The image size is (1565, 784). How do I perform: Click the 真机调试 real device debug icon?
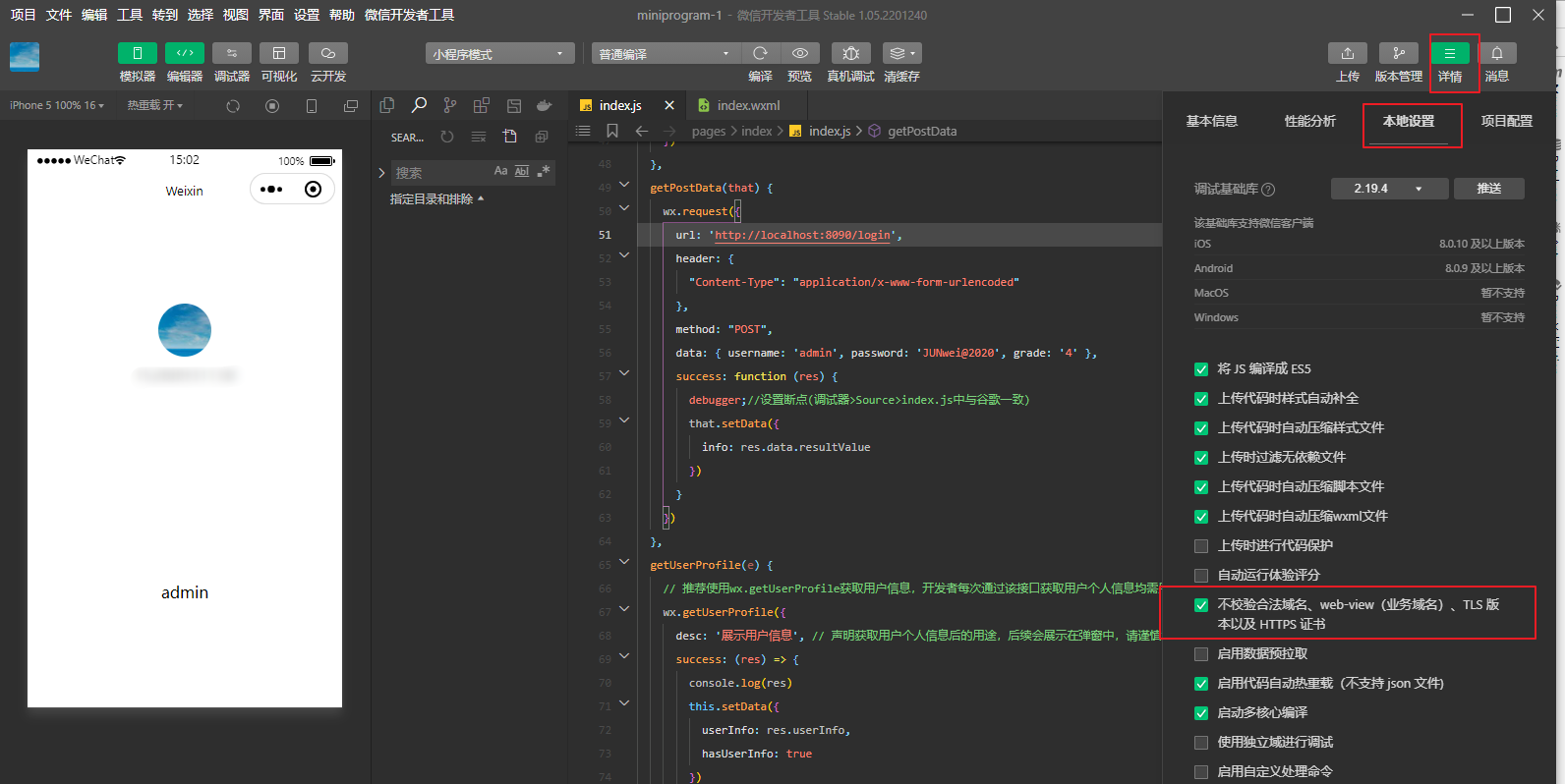pos(850,53)
